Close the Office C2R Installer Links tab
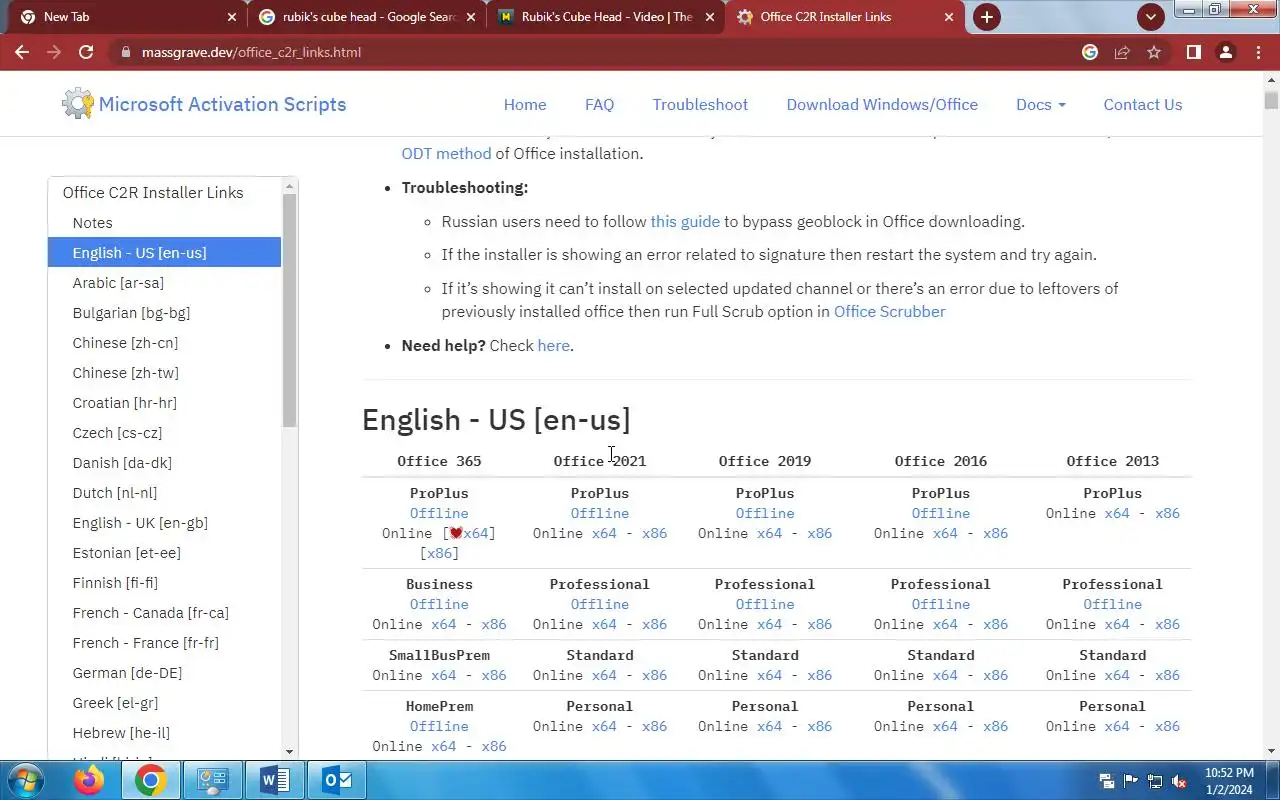The height and width of the screenshot is (800, 1280). pyautogui.click(x=949, y=17)
